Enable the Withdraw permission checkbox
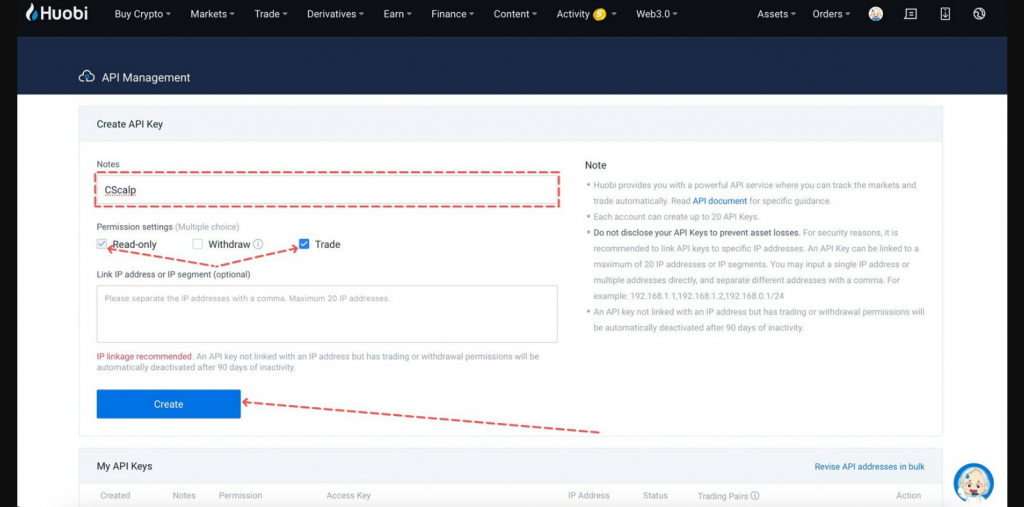Image resolution: width=1024 pixels, height=507 pixels. click(x=198, y=244)
